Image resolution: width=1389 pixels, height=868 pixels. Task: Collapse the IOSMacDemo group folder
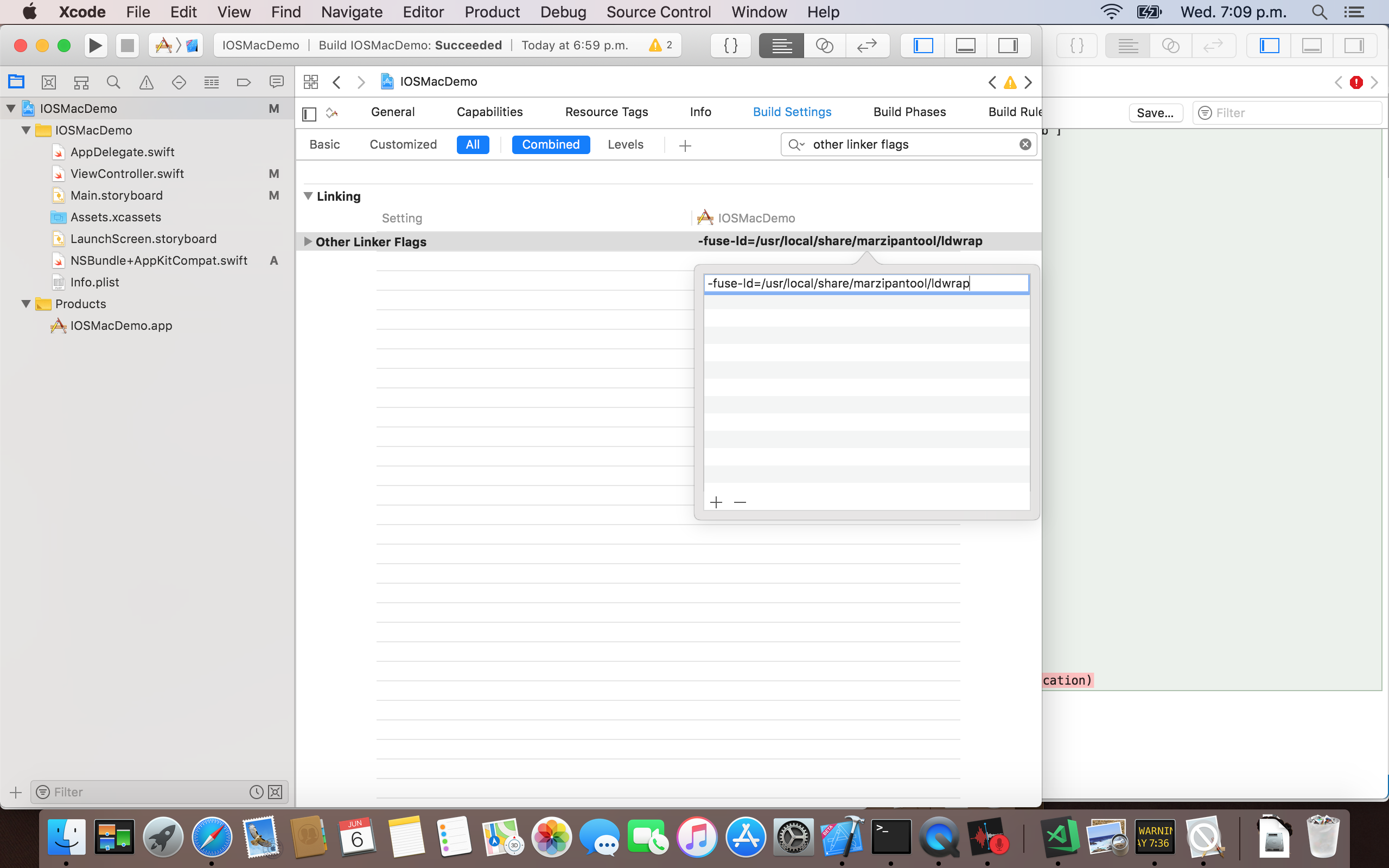pyautogui.click(x=26, y=130)
